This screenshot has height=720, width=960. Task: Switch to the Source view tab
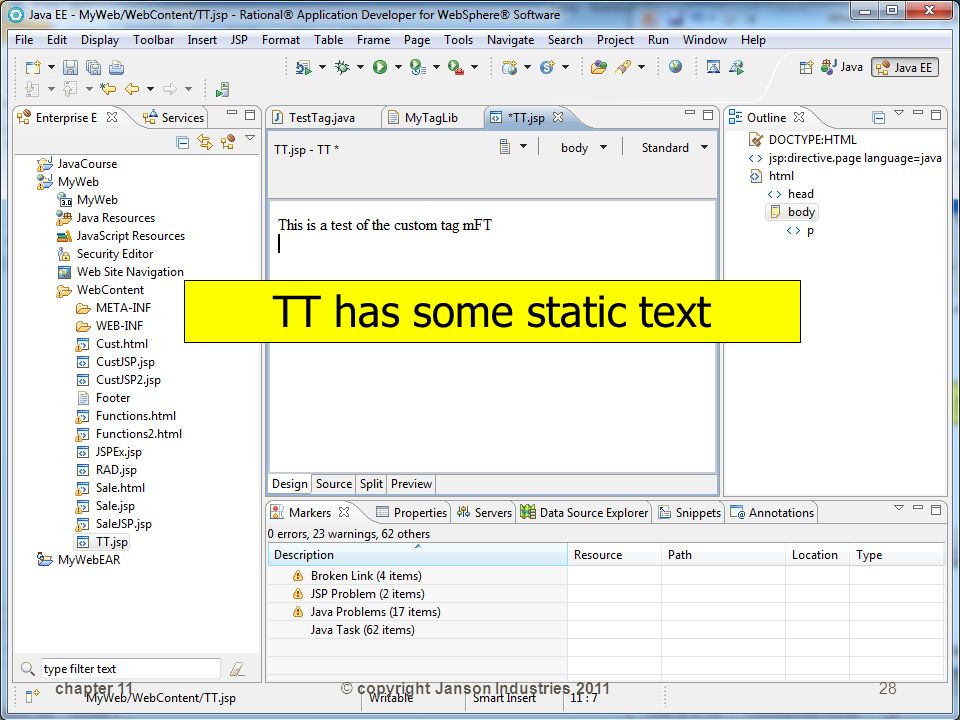tap(334, 484)
